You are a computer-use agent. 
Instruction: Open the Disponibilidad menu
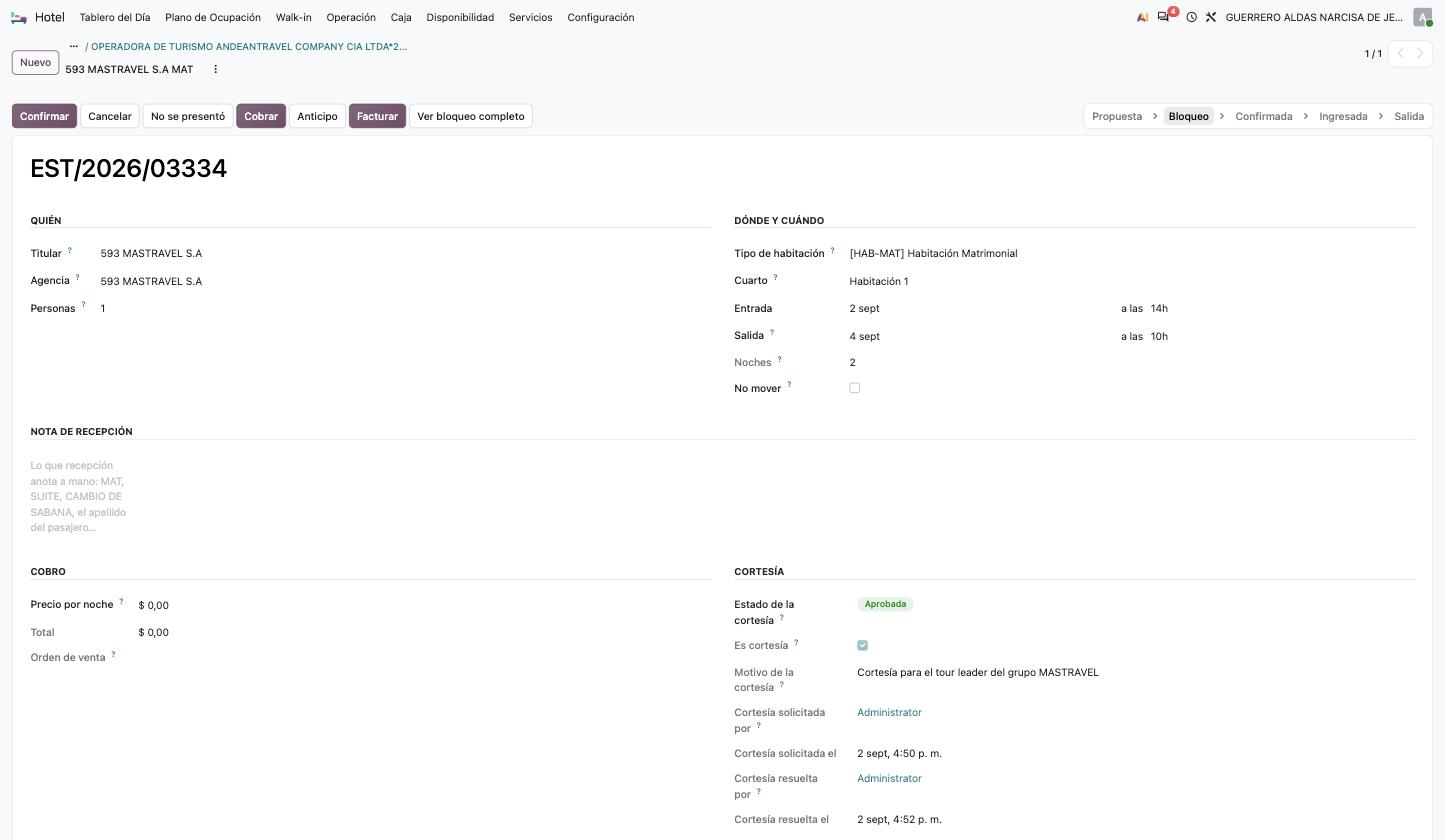point(460,17)
